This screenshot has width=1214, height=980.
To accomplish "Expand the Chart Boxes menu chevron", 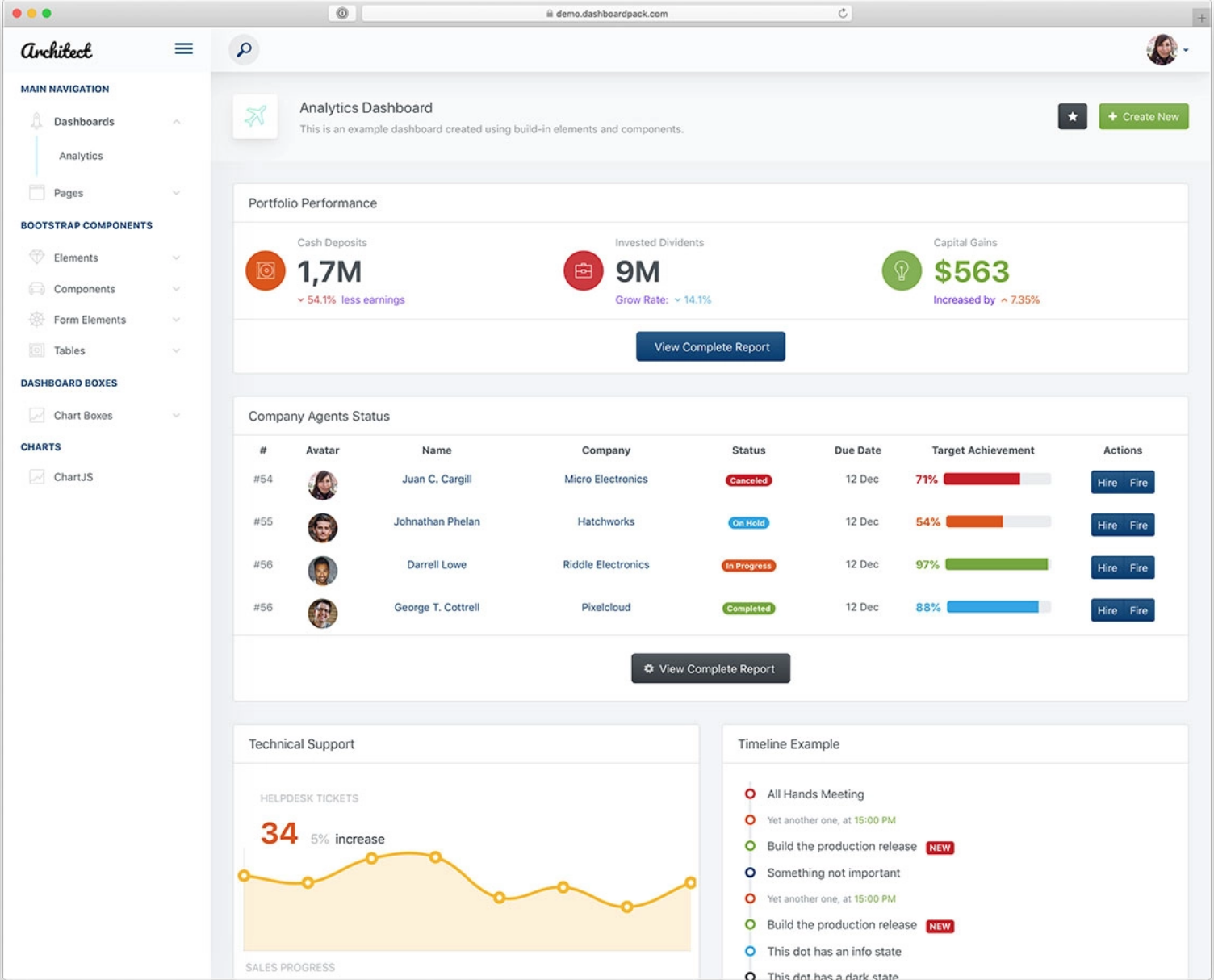I will point(176,416).
